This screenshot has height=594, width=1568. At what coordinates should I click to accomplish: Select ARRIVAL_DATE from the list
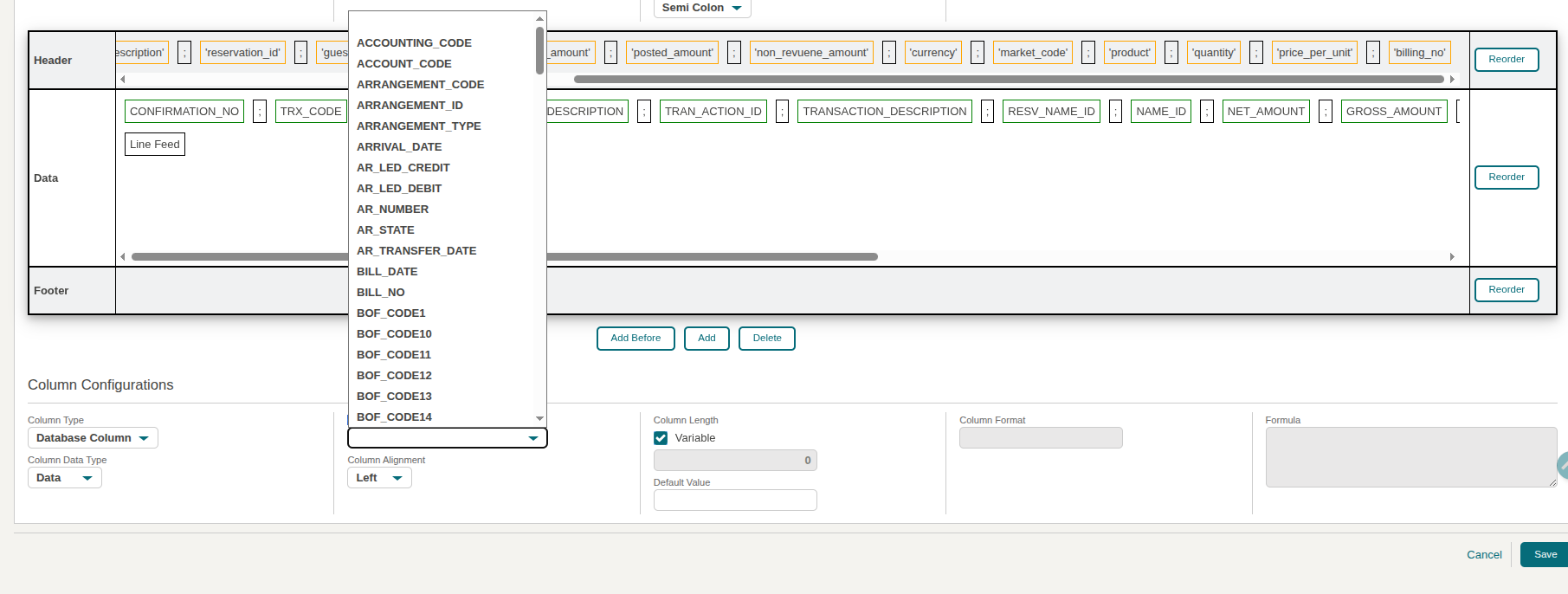coord(399,147)
